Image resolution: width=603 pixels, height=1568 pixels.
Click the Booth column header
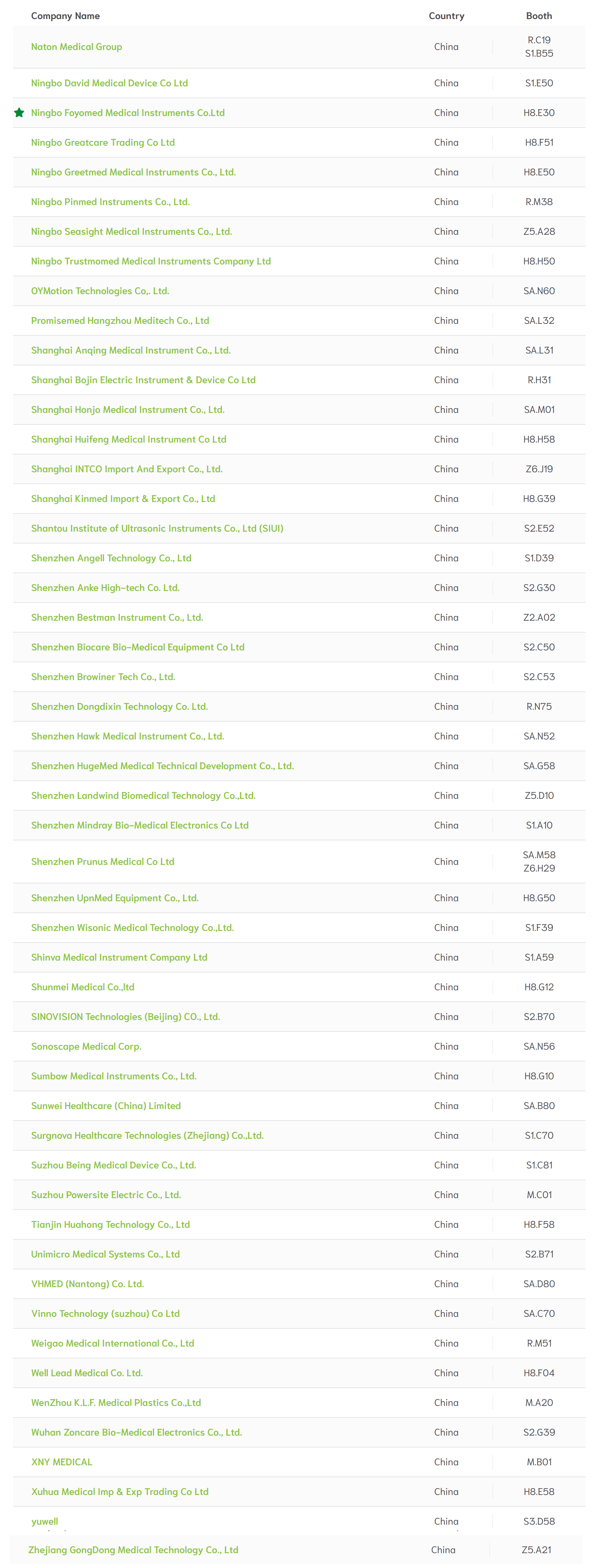coord(539,16)
